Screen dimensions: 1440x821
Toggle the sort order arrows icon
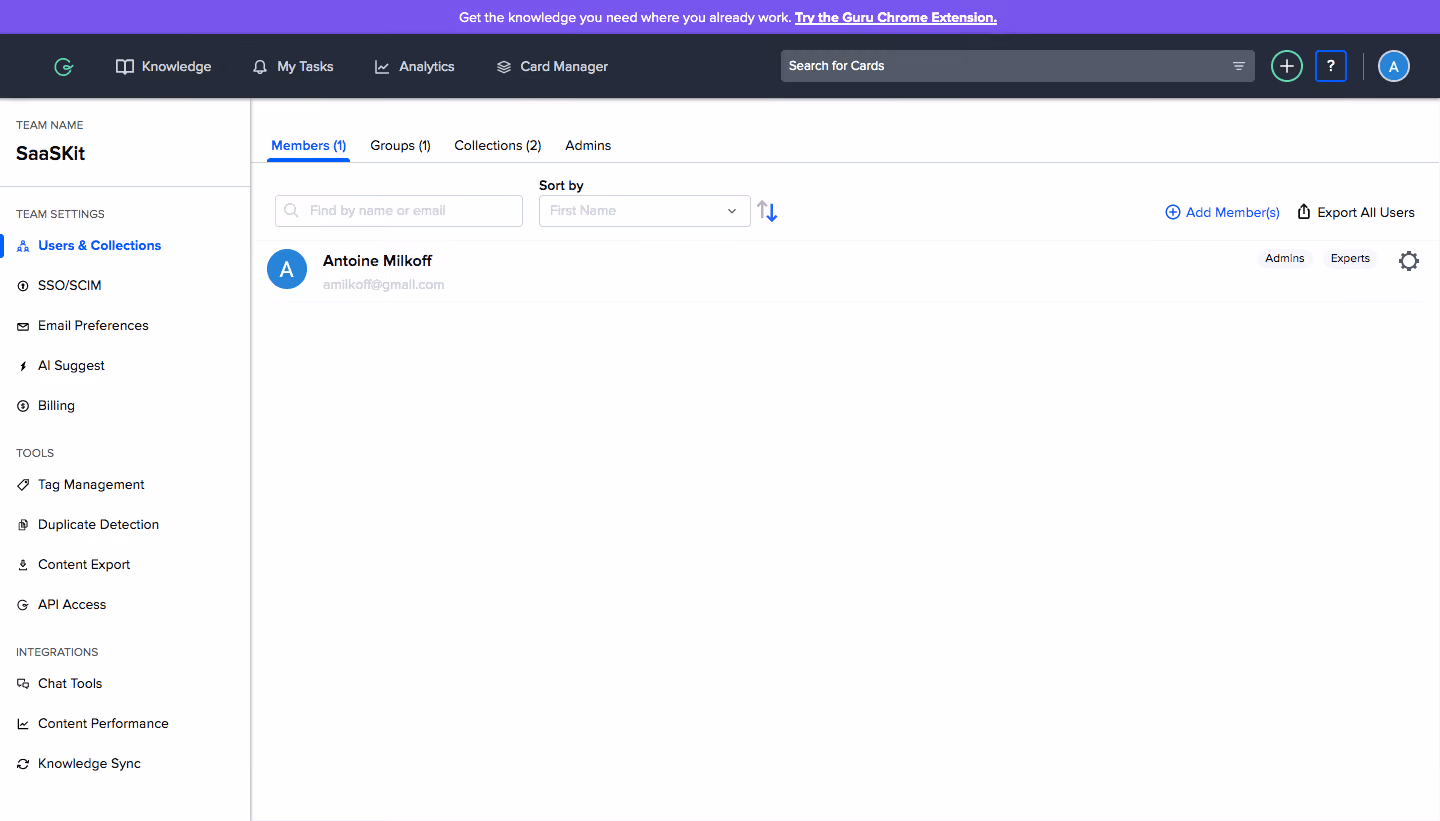(x=767, y=211)
